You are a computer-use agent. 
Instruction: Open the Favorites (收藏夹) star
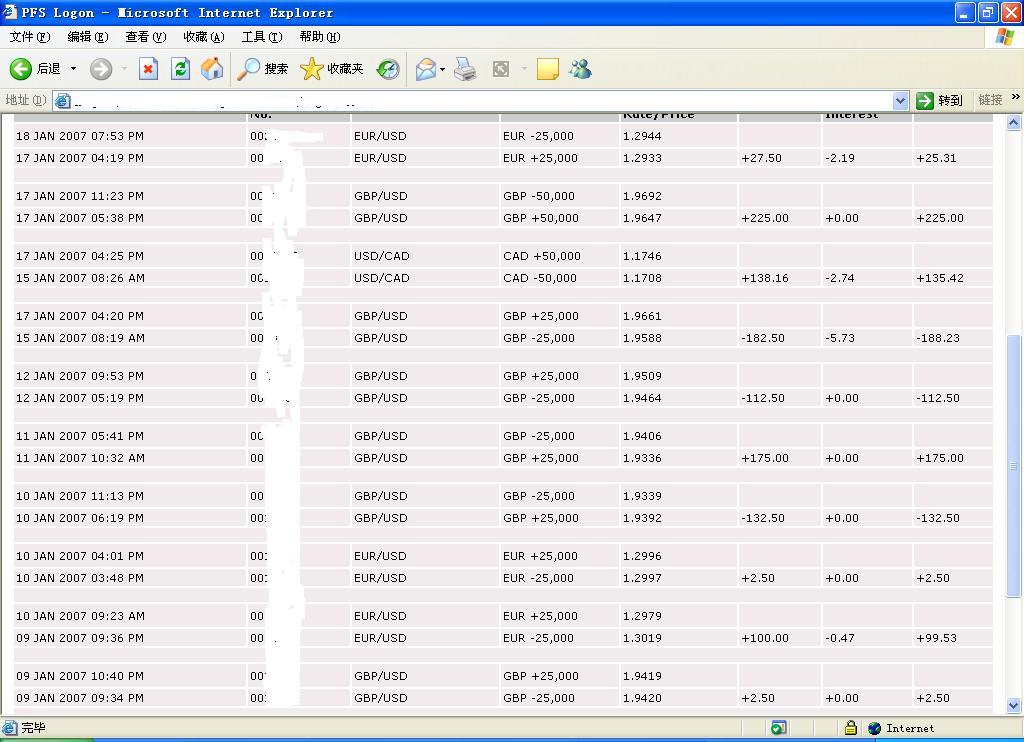332,69
